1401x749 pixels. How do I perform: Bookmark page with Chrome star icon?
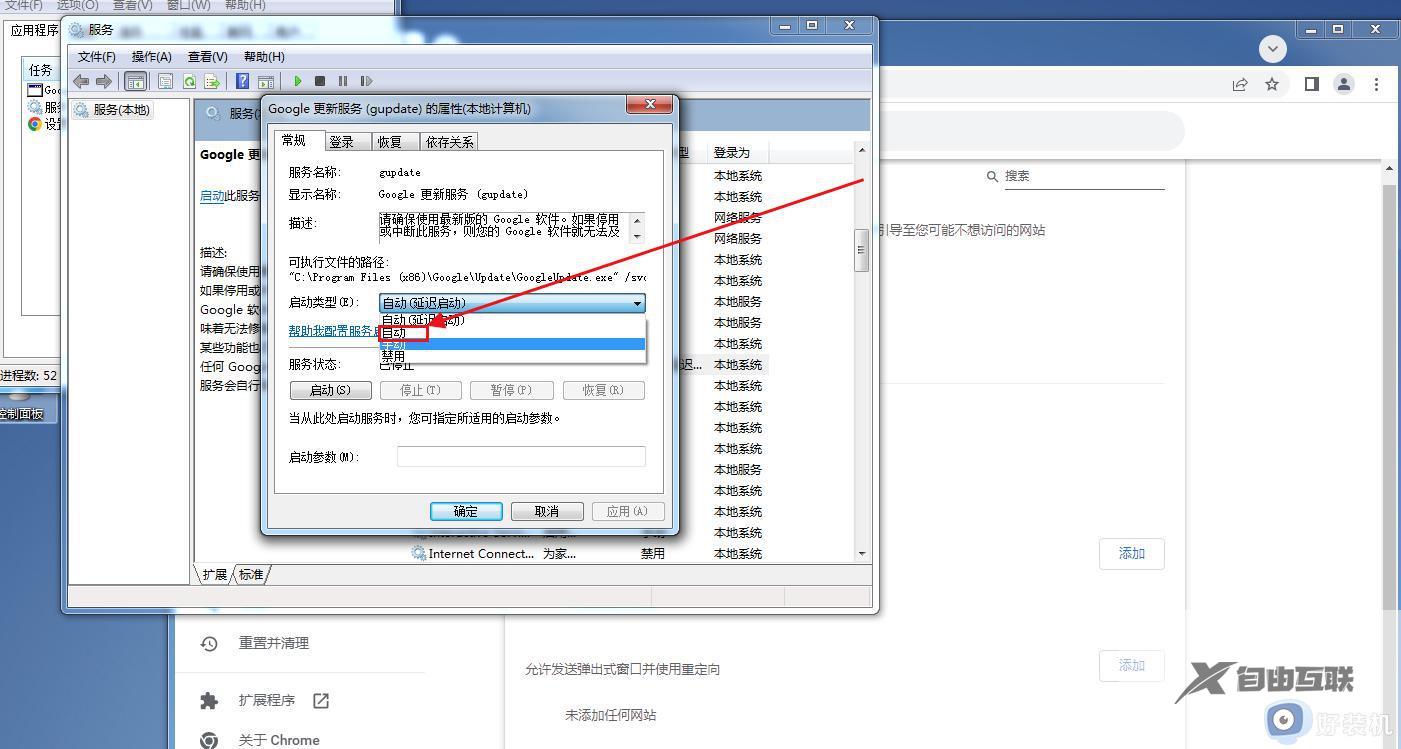coord(1272,84)
